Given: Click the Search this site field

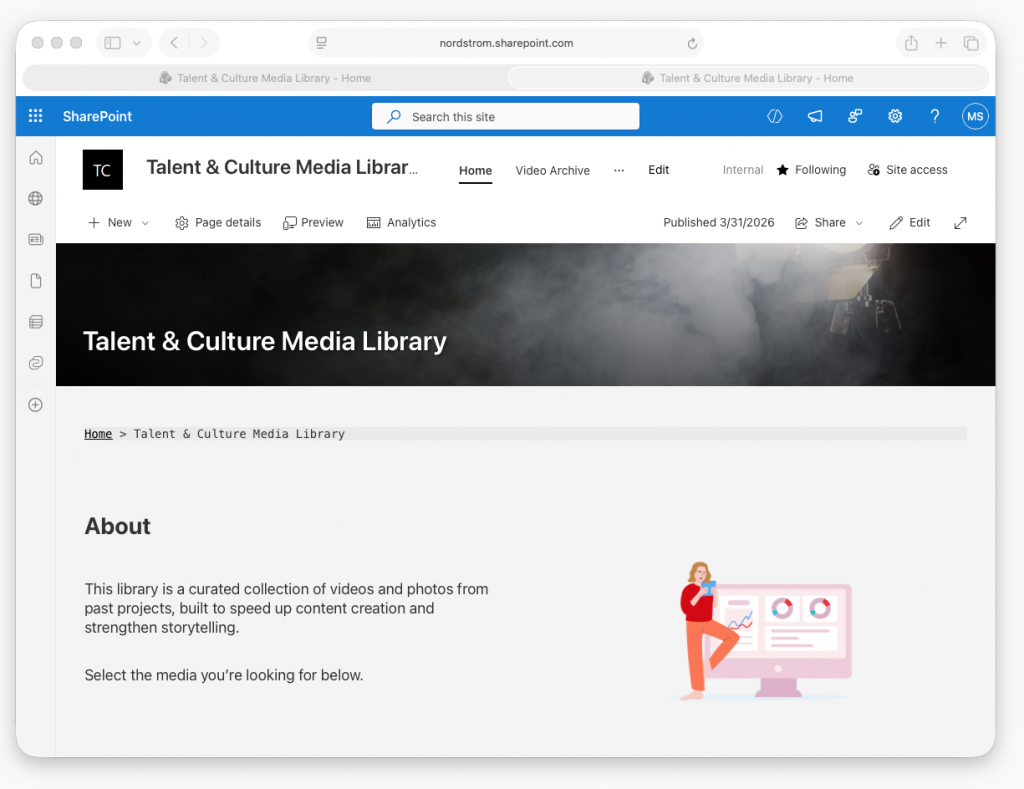Looking at the screenshot, I should click(x=505, y=117).
